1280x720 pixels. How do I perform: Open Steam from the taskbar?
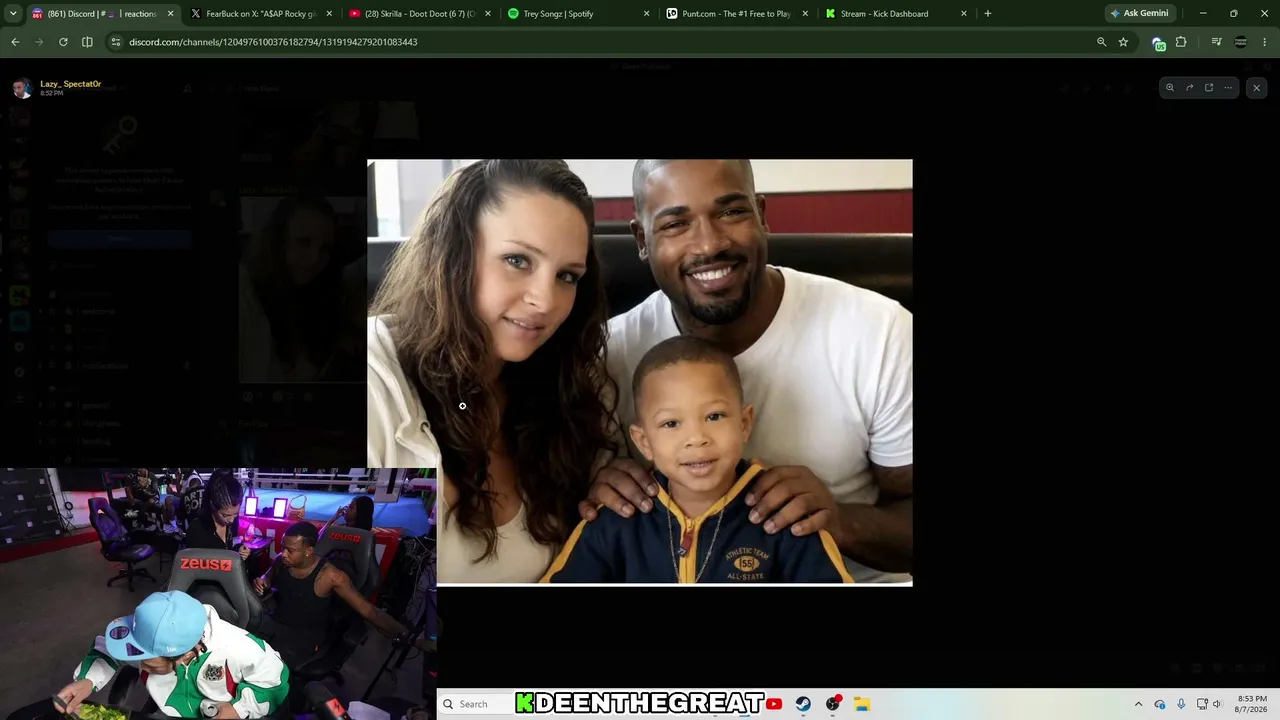click(x=803, y=704)
